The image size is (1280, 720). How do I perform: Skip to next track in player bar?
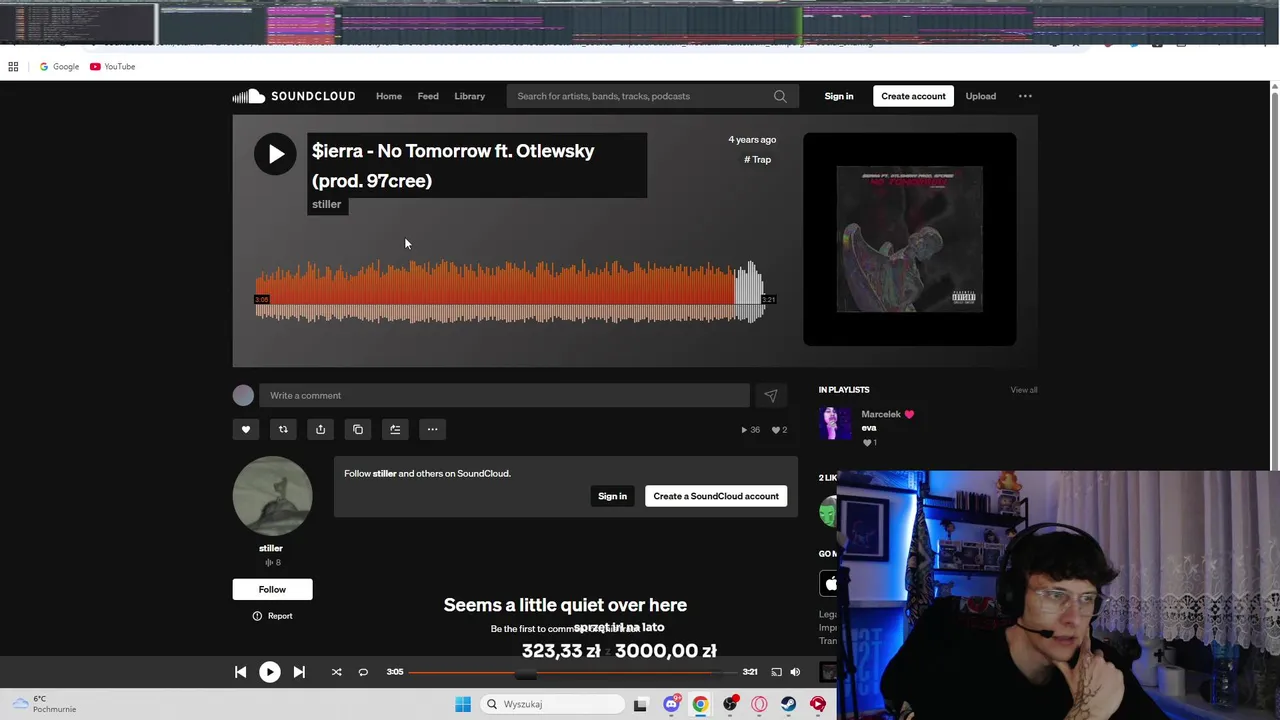299,672
